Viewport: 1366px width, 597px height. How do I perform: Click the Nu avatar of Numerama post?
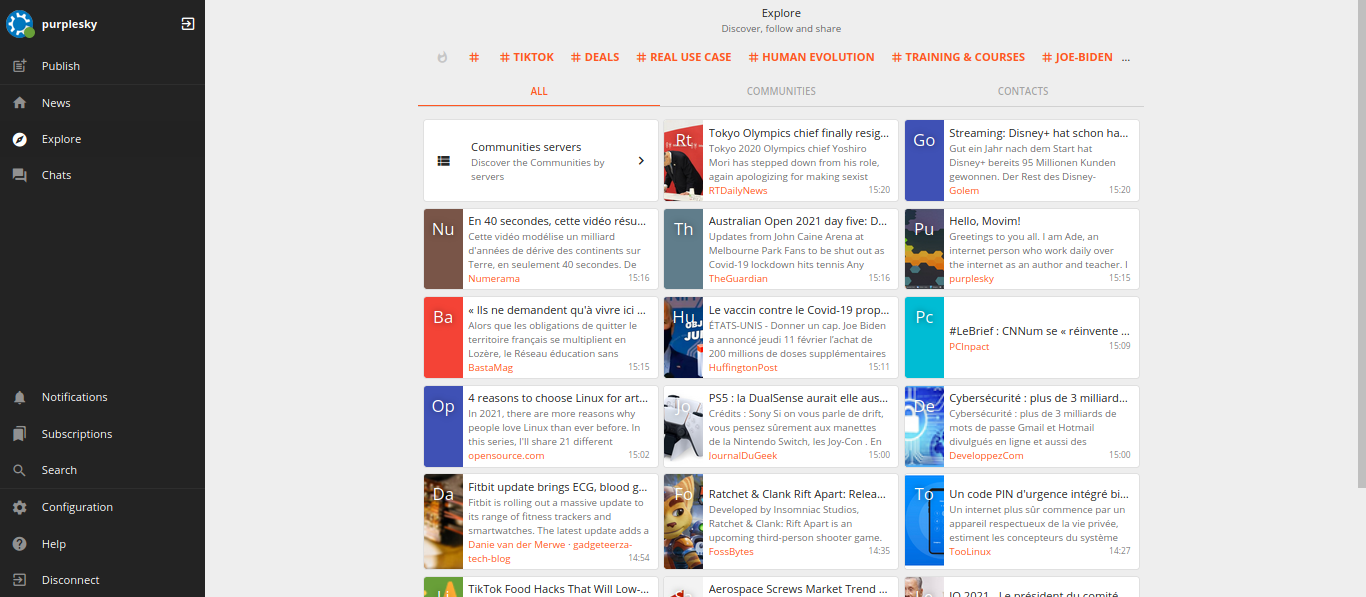[x=444, y=249]
